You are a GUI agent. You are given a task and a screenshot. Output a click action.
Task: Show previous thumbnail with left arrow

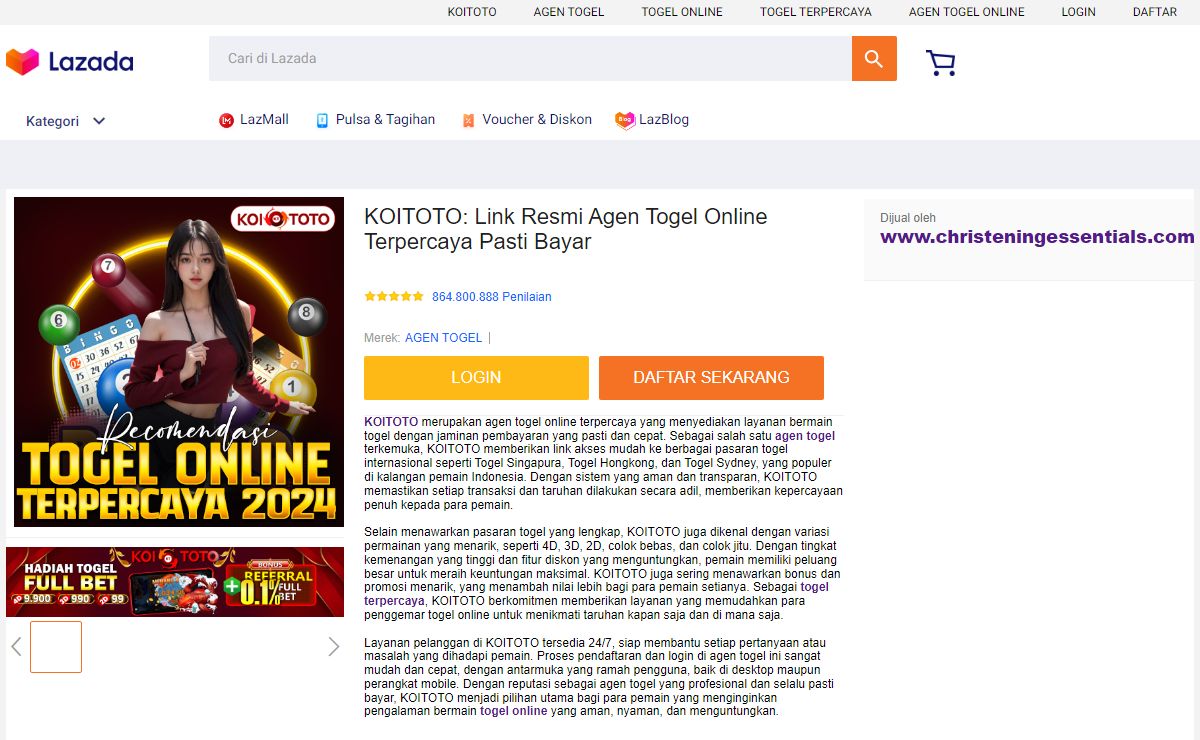16,647
